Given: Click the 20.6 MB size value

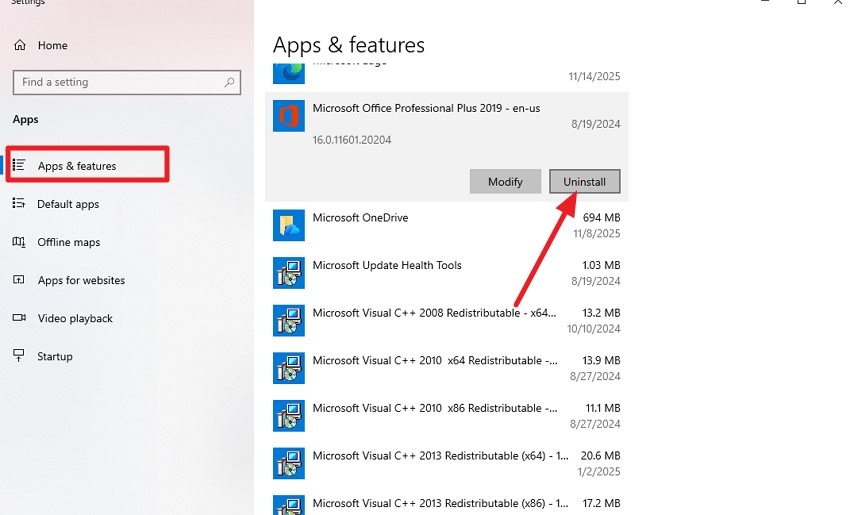Looking at the screenshot, I should [601, 456].
